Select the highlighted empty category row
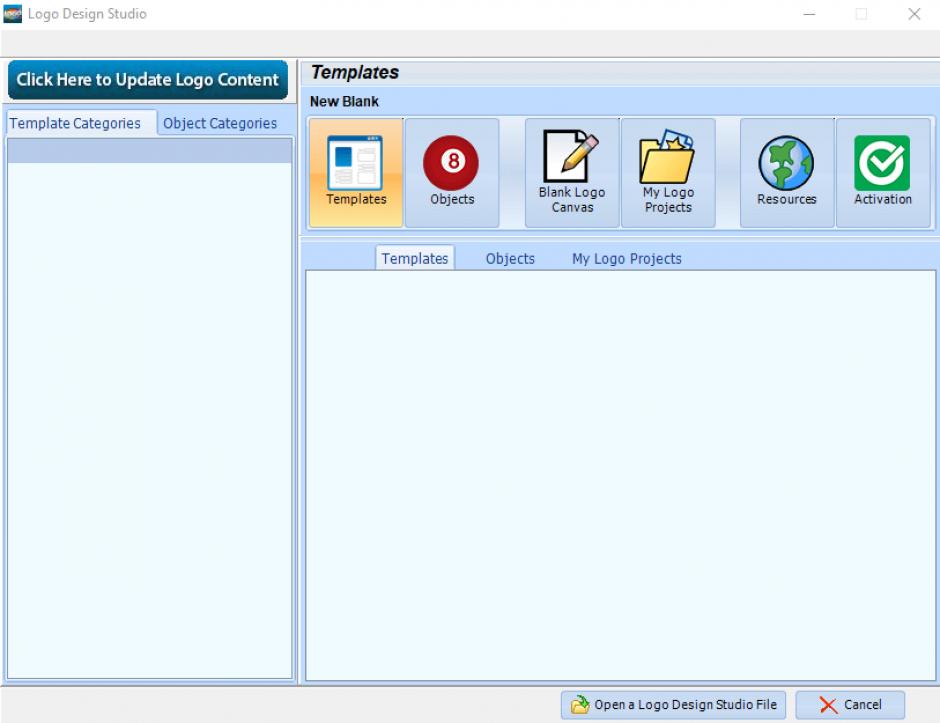 tap(149, 151)
